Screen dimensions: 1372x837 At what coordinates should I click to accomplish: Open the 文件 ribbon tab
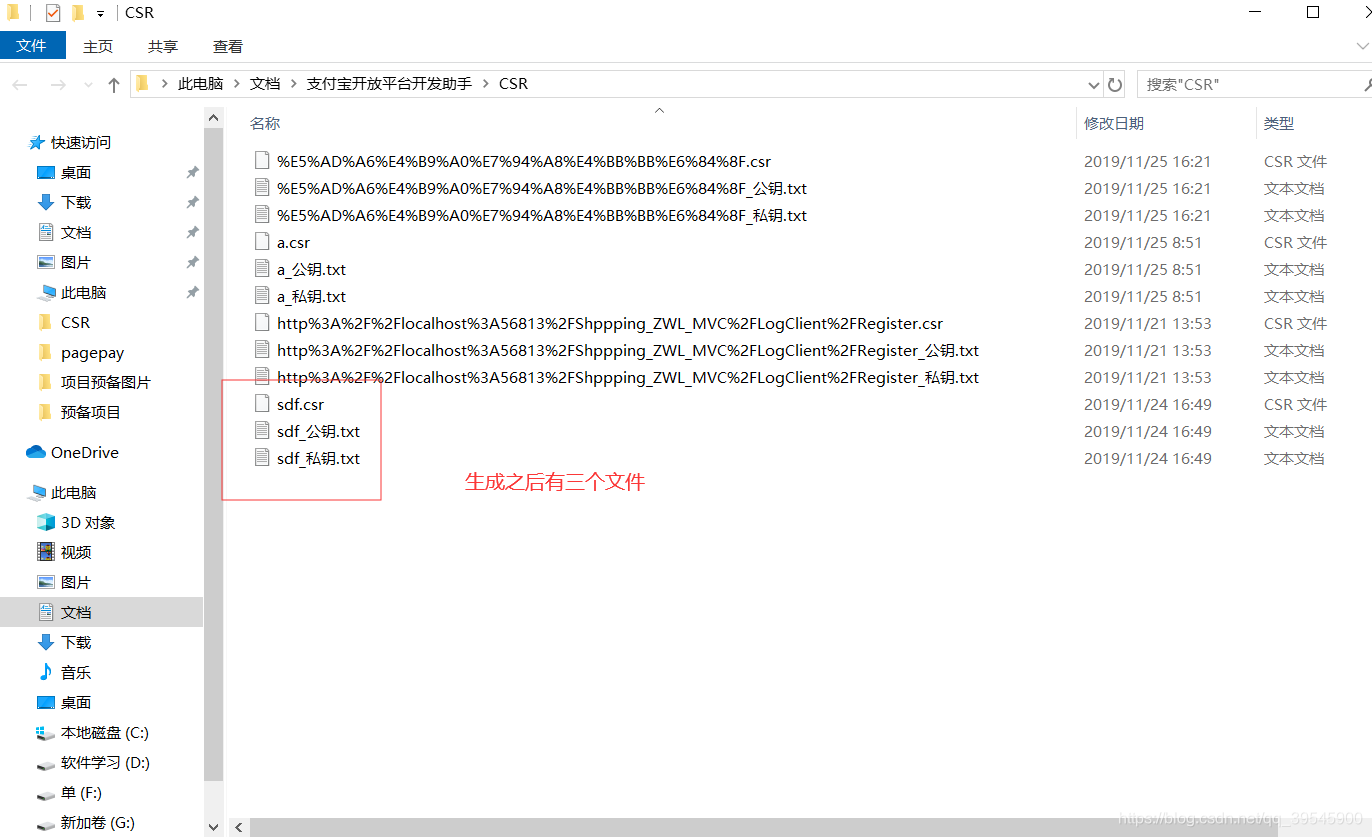32,46
